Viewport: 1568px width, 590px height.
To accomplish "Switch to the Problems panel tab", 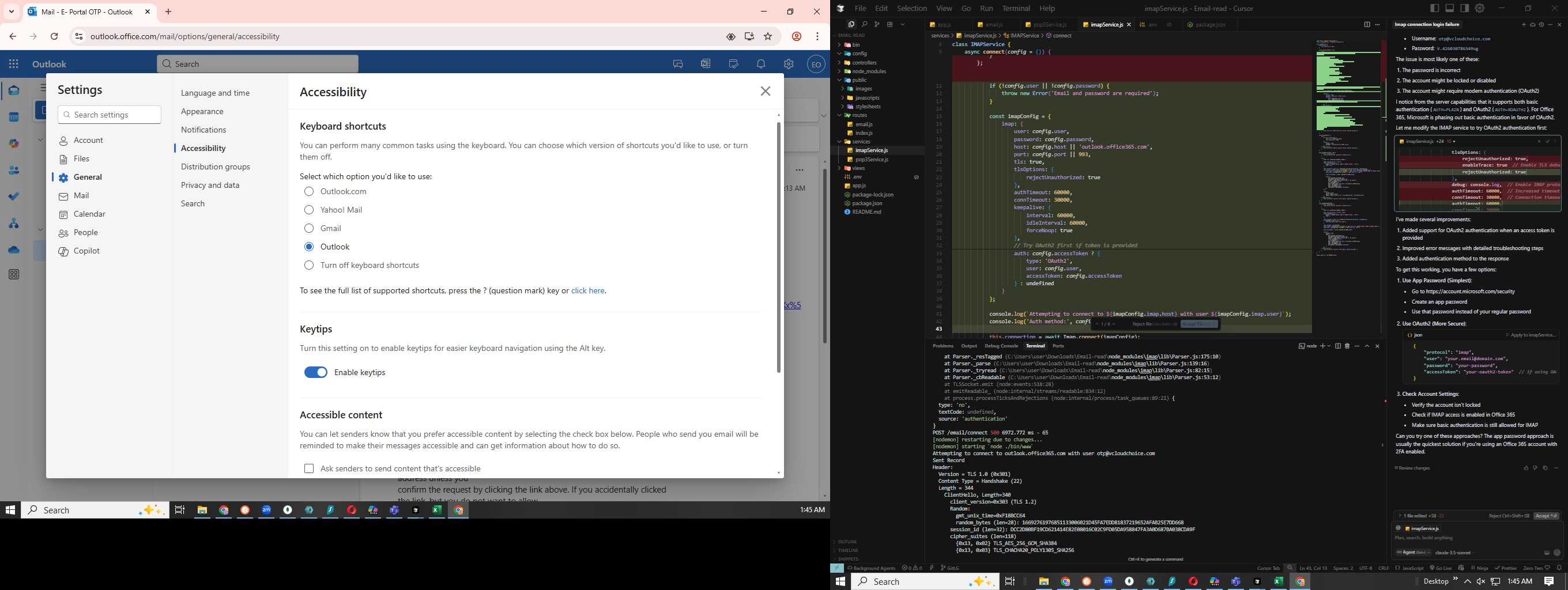I will (x=943, y=346).
